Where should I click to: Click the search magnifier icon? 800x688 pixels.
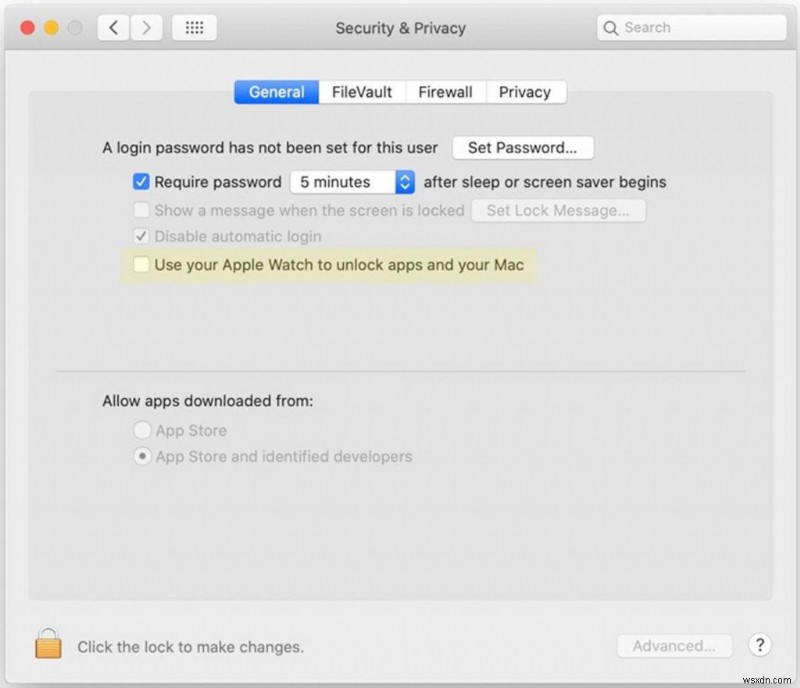[611, 28]
